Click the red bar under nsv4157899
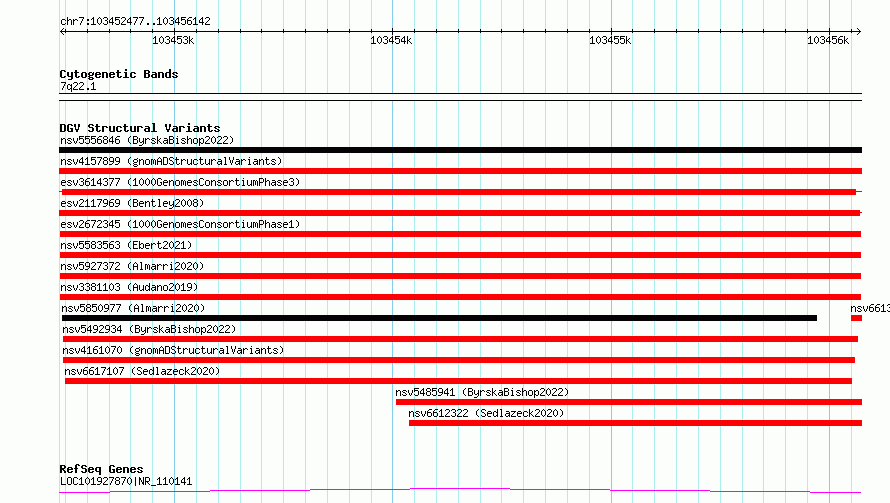 pos(460,171)
